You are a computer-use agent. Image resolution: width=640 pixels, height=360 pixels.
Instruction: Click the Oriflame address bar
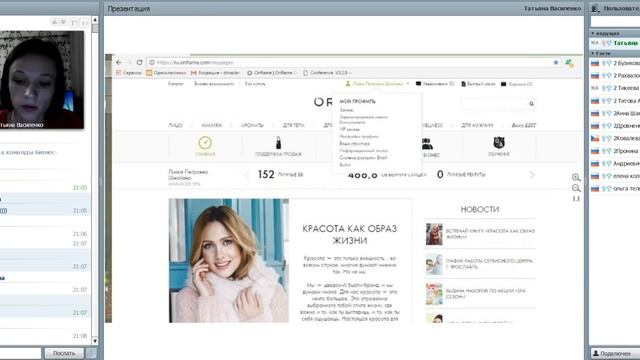351,62
